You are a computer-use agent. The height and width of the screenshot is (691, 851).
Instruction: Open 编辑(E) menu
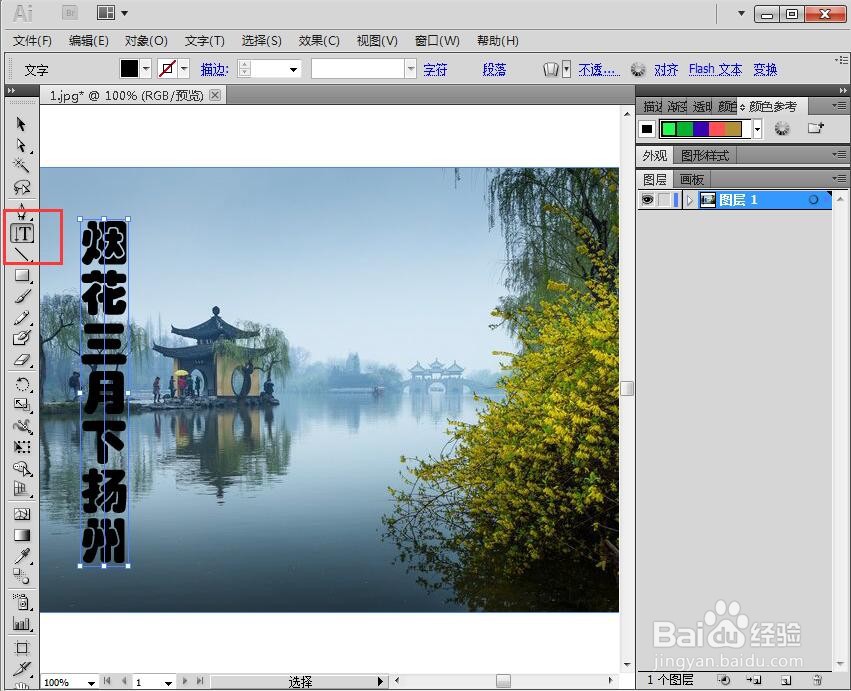88,41
